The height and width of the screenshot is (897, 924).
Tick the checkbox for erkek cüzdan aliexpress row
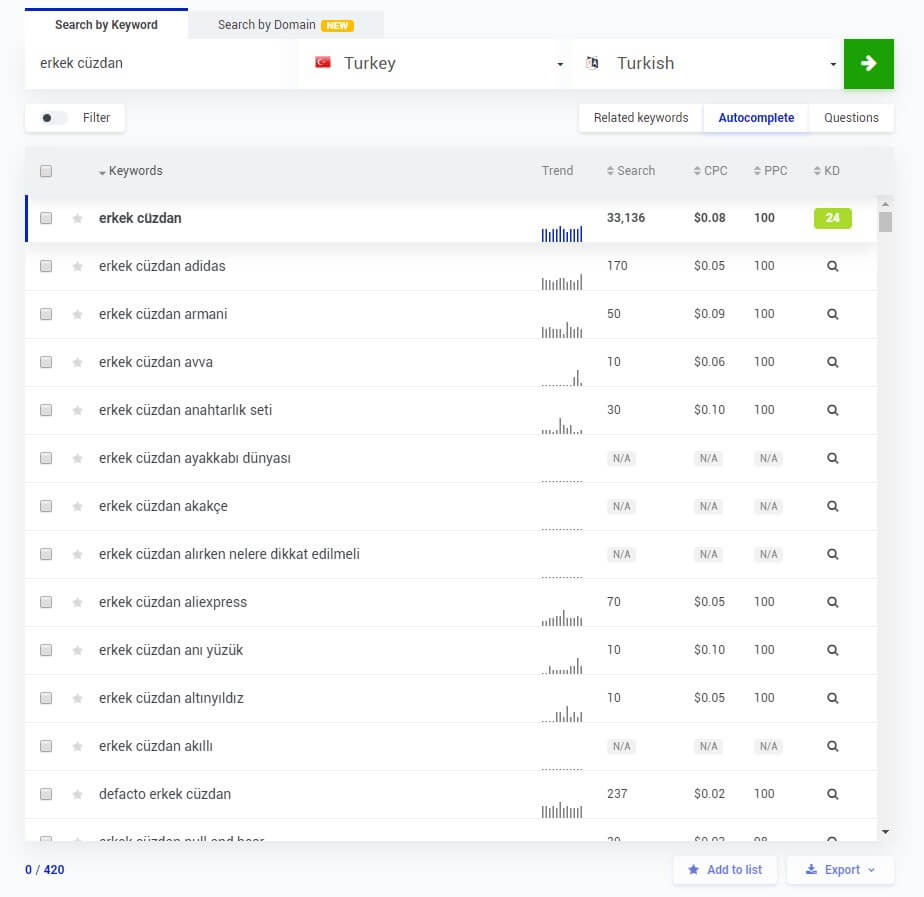(45, 602)
